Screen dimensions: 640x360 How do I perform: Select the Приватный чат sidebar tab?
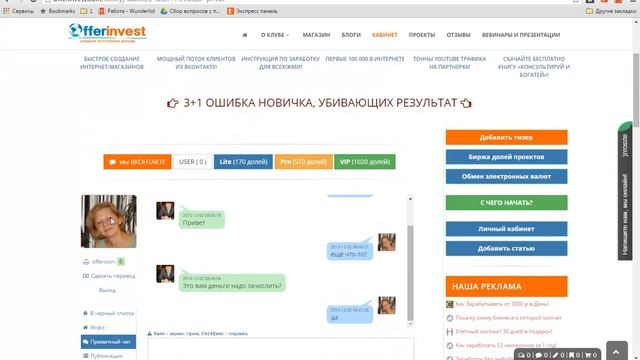(x=109, y=342)
